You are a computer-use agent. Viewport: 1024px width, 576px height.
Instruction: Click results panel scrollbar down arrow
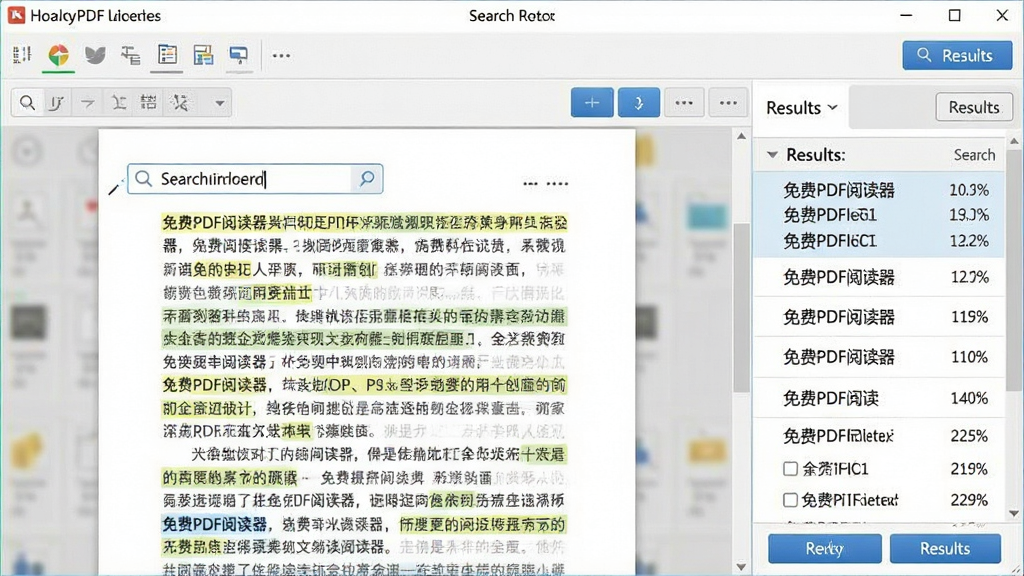[1014, 513]
